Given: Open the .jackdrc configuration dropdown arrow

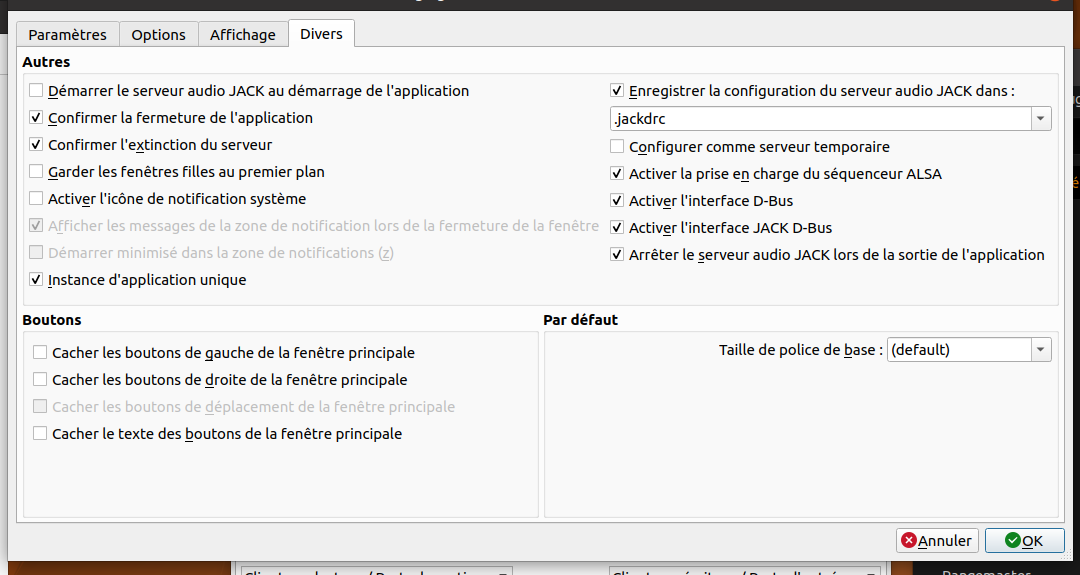Looking at the screenshot, I should (1041, 119).
